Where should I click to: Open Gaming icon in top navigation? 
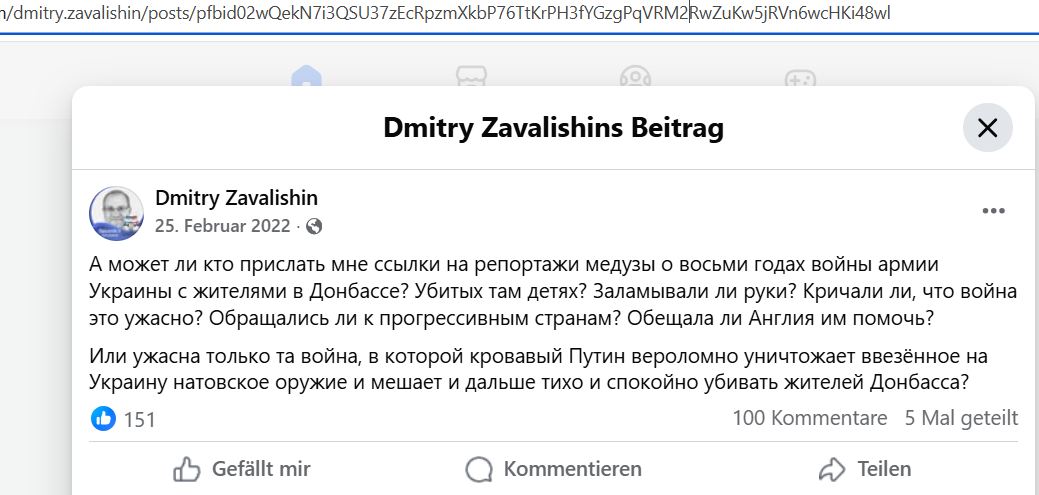[797, 78]
